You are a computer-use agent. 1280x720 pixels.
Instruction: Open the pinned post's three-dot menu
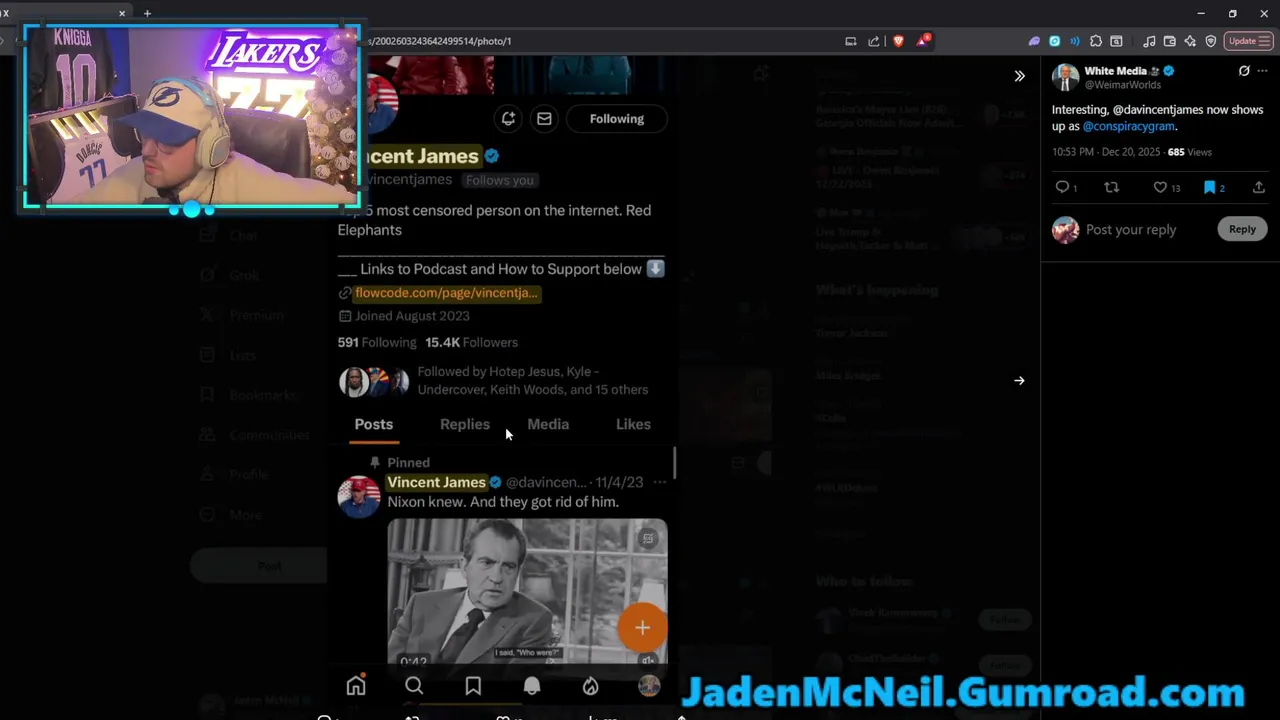coord(659,482)
